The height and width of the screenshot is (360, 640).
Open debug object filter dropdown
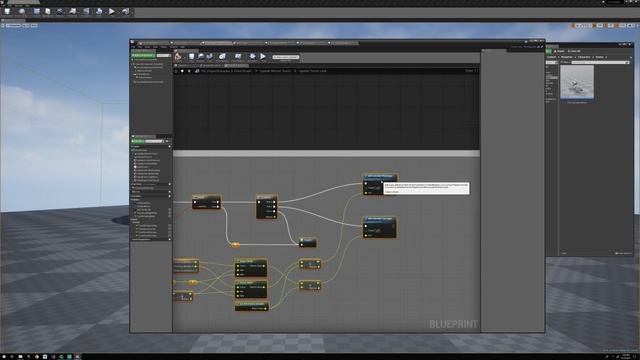pos(286,57)
